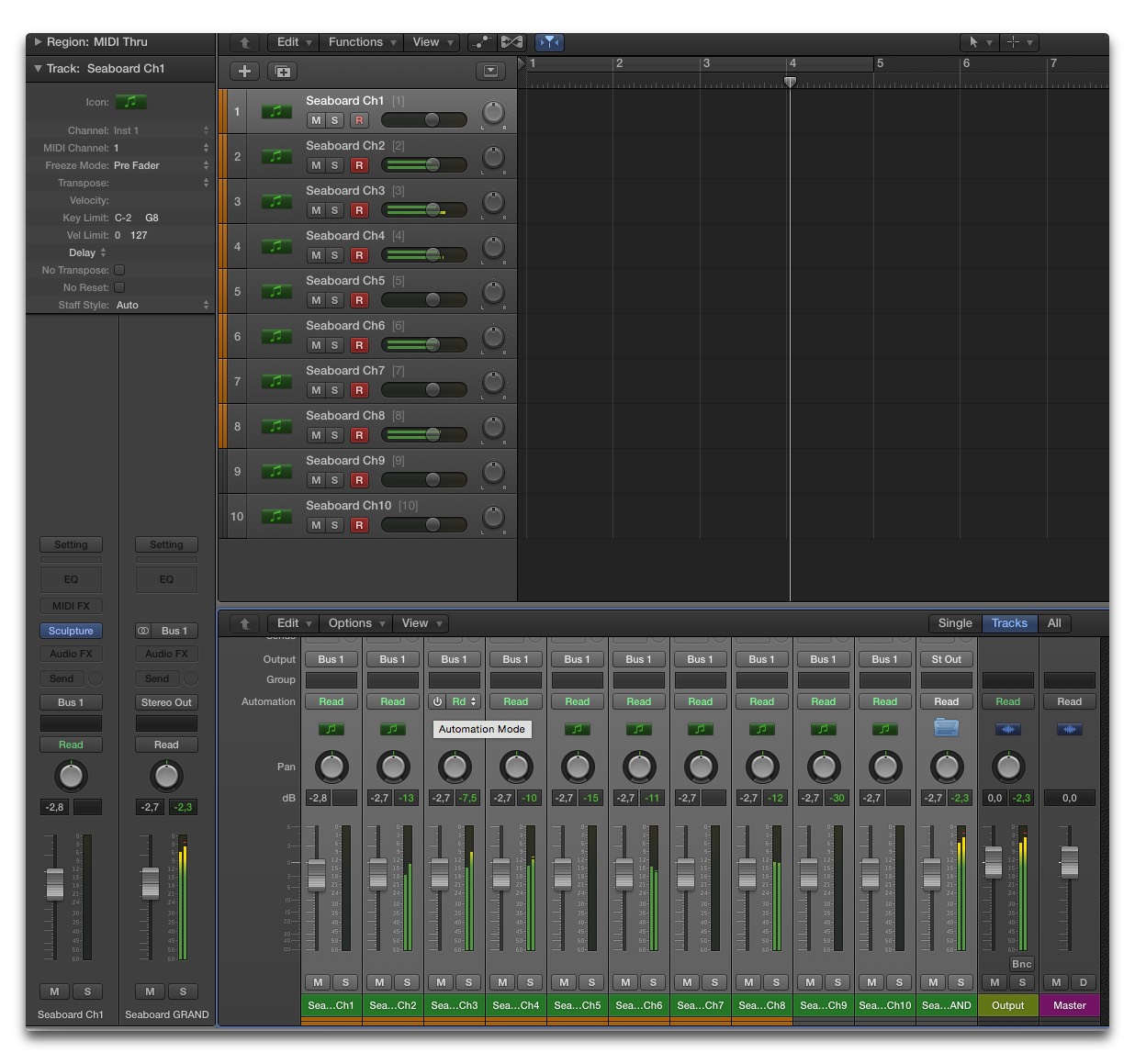The image size is (1135, 1064).
Task: Click the add new track plus button
Action: click(x=244, y=71)
